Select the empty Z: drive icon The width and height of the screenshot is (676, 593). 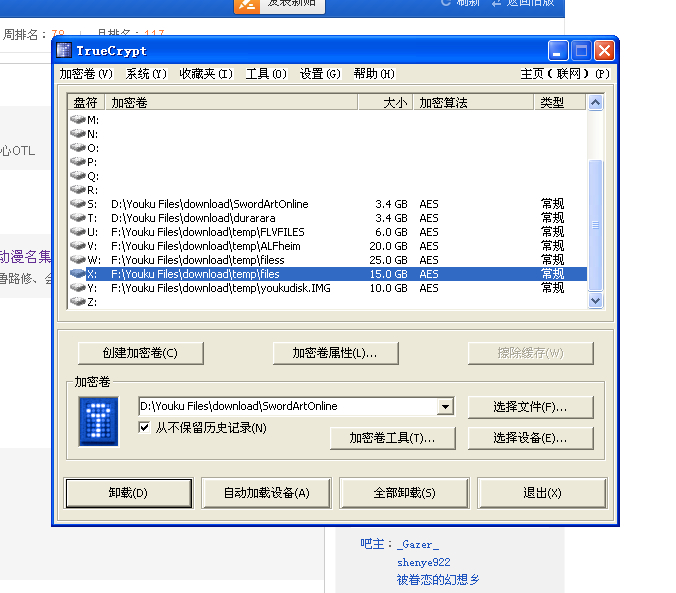(x=78, y=301)
